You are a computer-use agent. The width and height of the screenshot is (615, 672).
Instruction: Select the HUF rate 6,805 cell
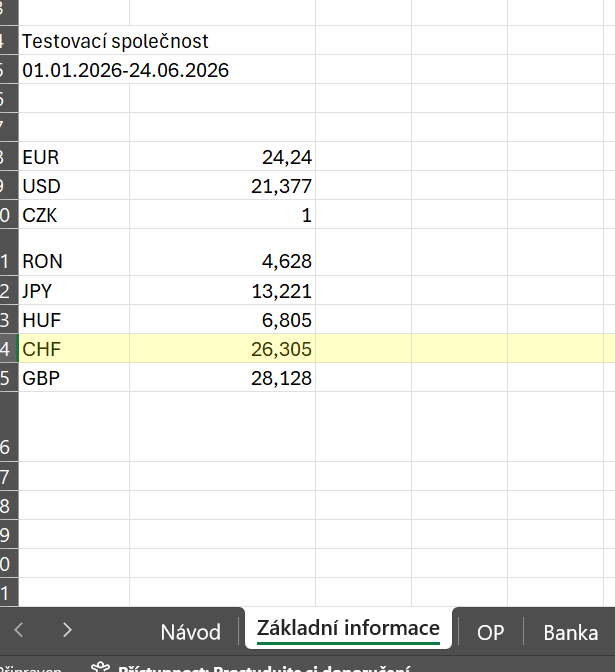coord(222,320)
